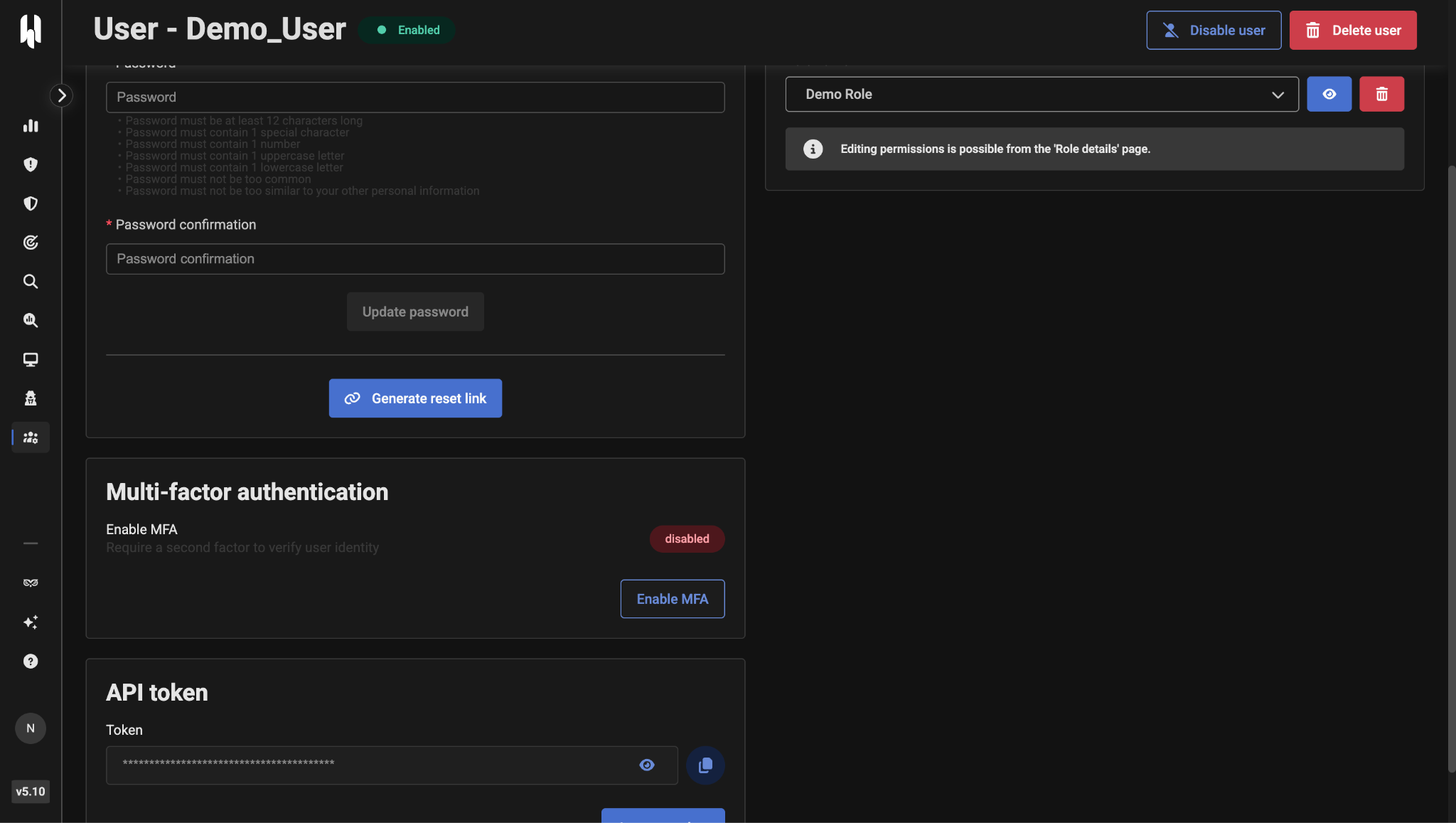Click the 'Token' label
The image size is (1456, 823).
coord(124,730)
